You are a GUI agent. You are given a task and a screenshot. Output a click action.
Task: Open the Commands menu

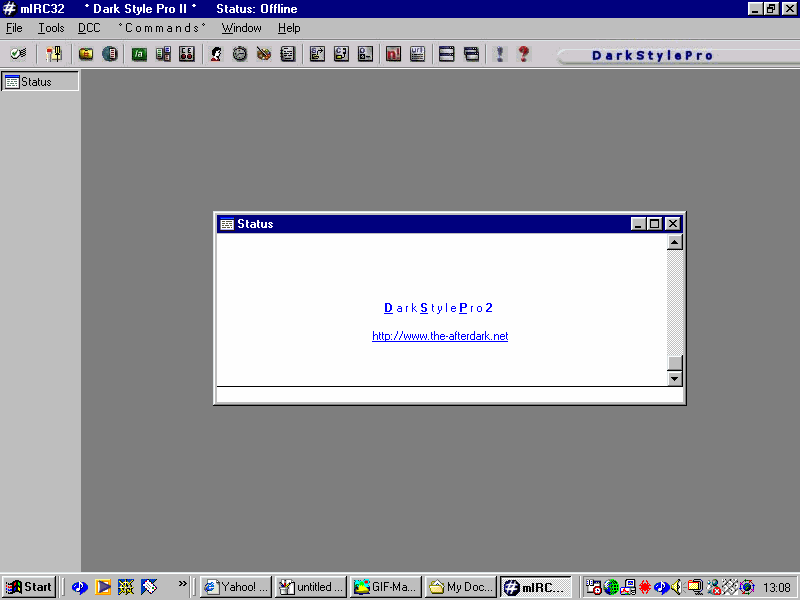pyautogui.click(x=162, y=28)
